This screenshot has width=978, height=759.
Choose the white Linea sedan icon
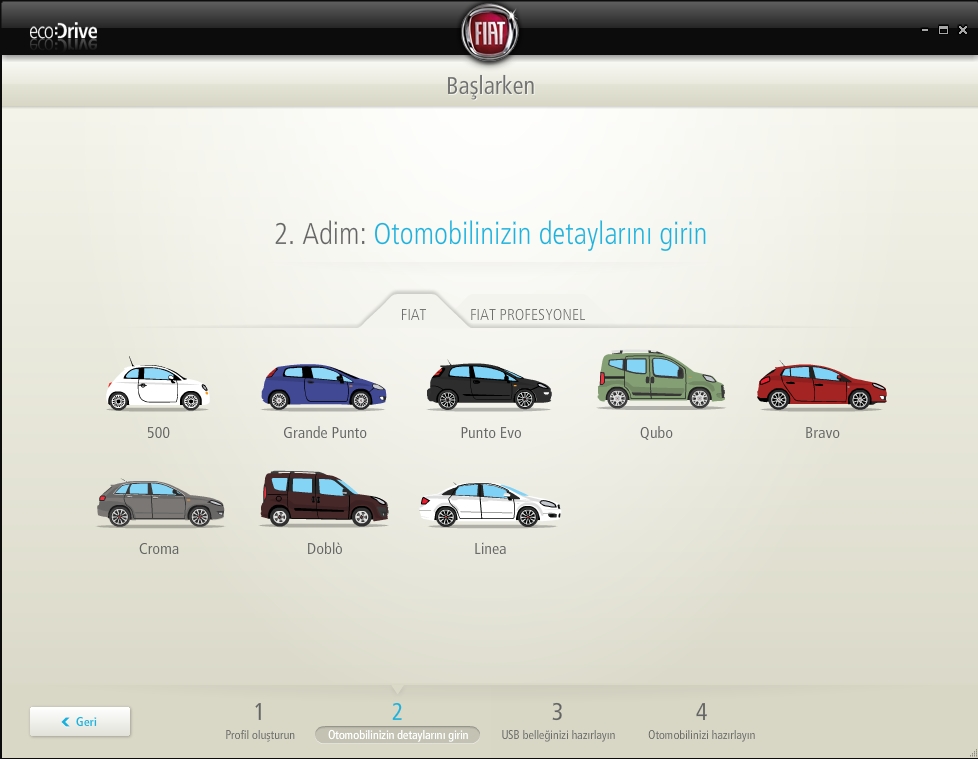coord(490,504)
